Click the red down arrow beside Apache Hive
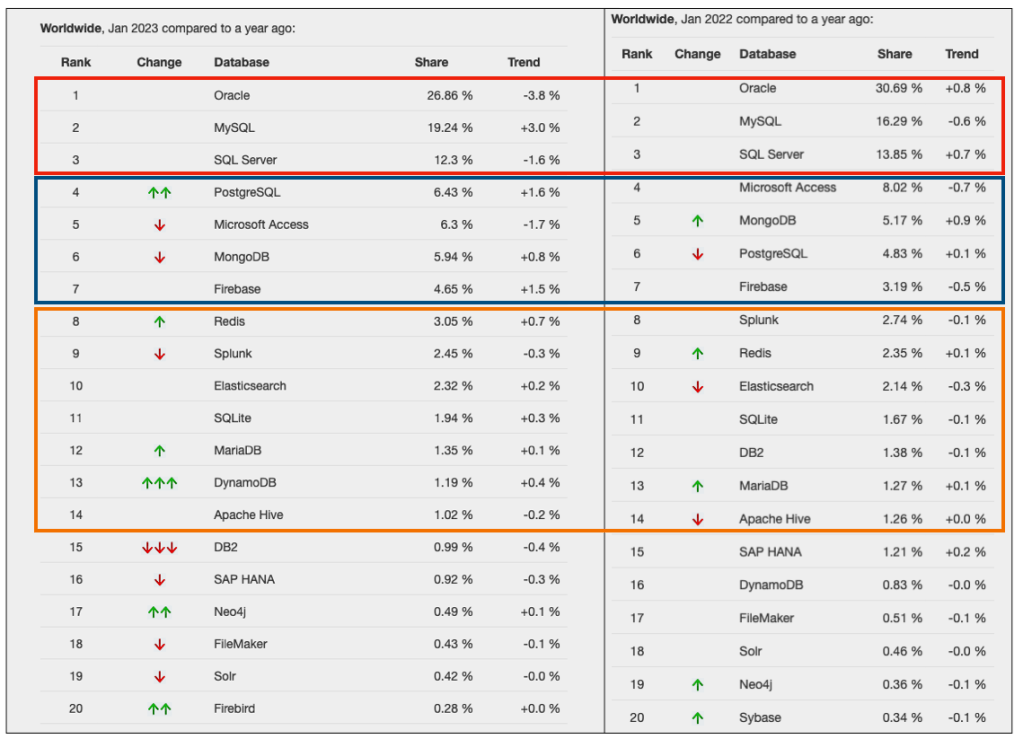This screenshot has width=1023, height=739. coord(697,520)
